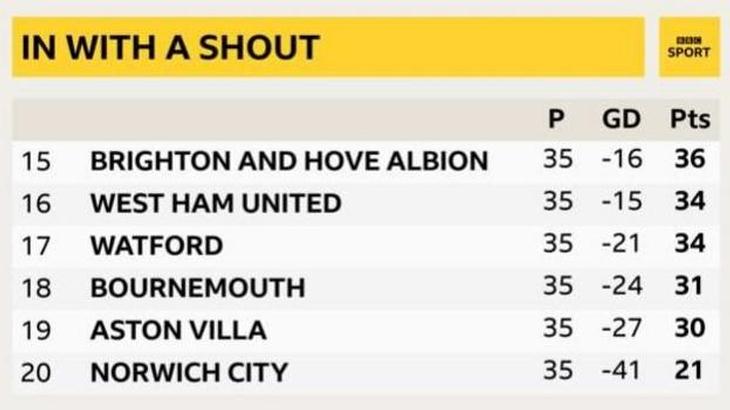Click Brighton and Hove Albion team name
Viewport: 730px width, 410px height.
click(x=289, y=160)
